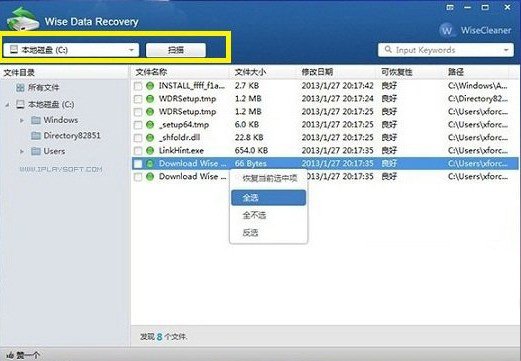Select Directory82851 in the tree
The image size is (521, 361).
tap(72, 136)
